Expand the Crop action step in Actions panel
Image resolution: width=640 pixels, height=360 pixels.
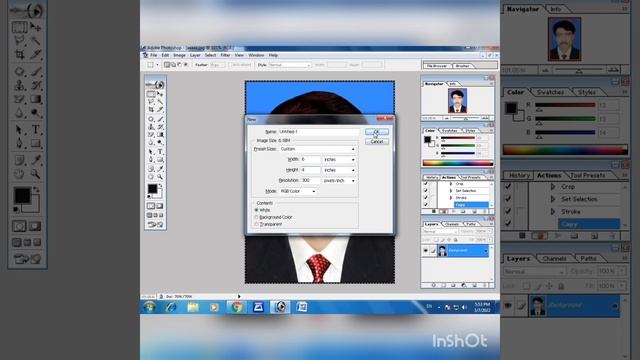coord(451,184)
